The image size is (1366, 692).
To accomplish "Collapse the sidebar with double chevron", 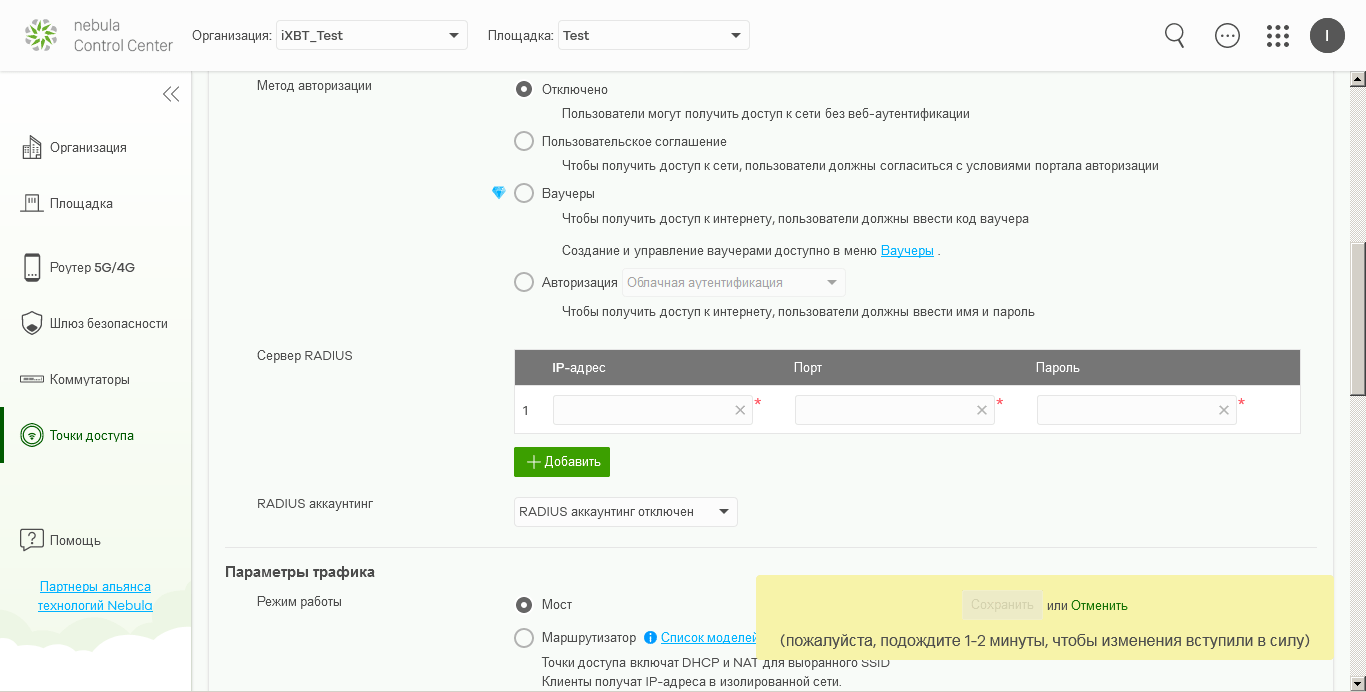I will (x=171, y=94).
